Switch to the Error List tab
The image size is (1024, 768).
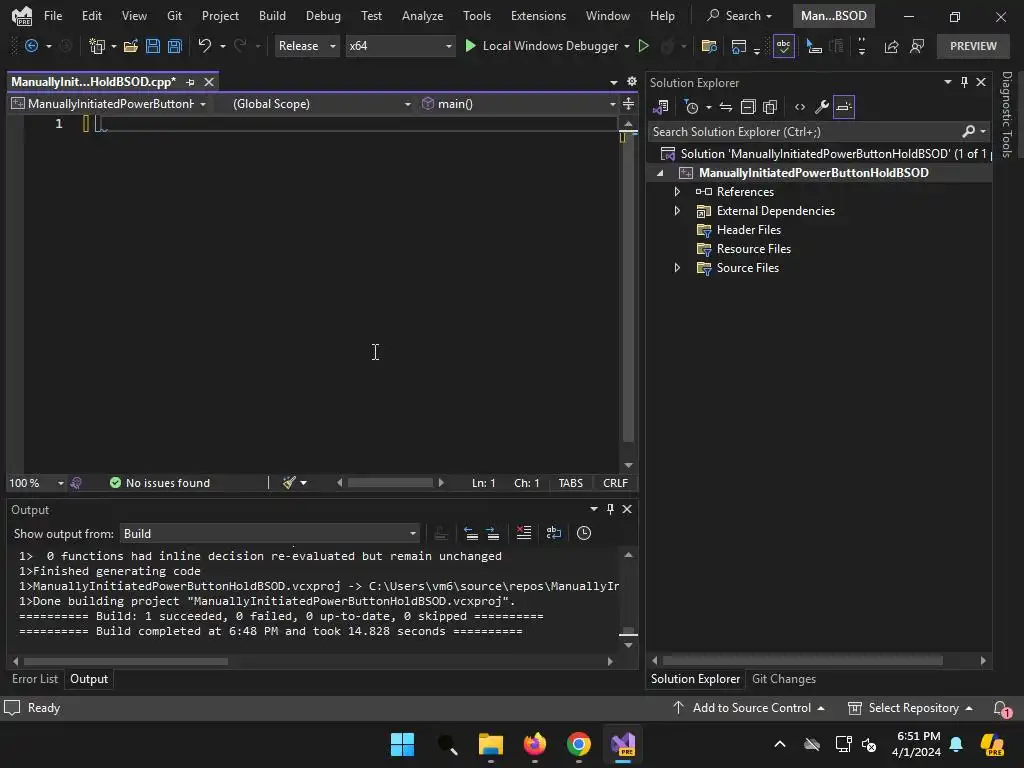[x=35, y=679]
